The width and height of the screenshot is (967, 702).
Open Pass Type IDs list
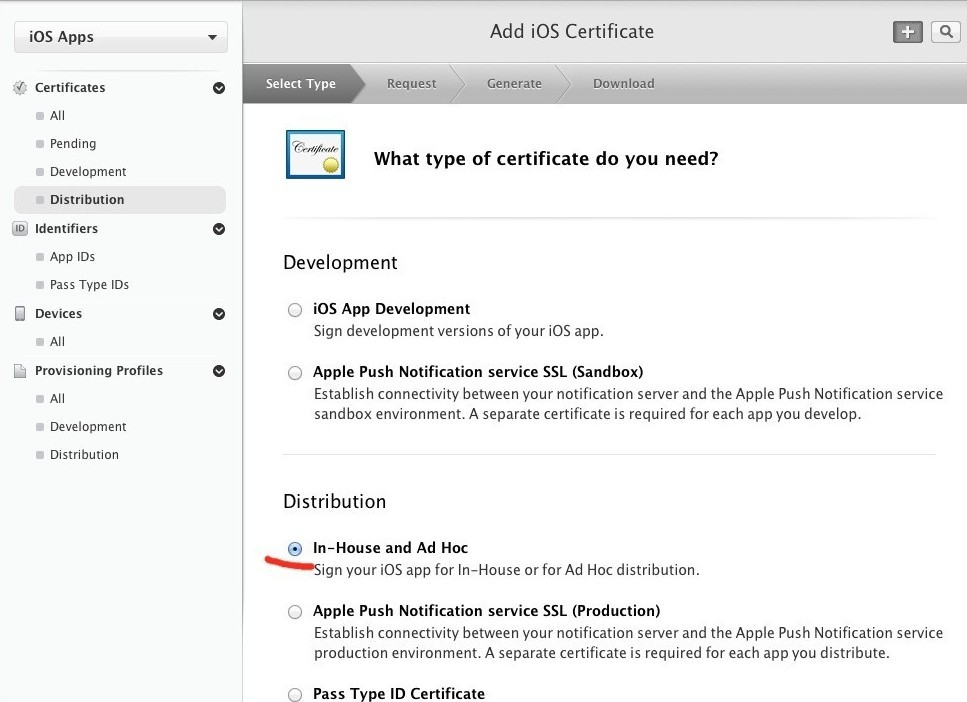click(x=89, y=284)
